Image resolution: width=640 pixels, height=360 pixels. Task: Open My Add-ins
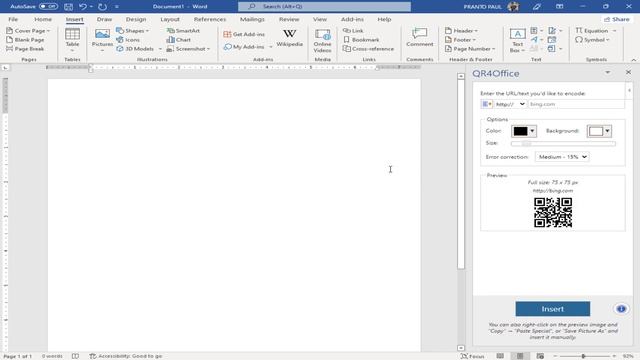pyautogui.click(x=244, y=47)
